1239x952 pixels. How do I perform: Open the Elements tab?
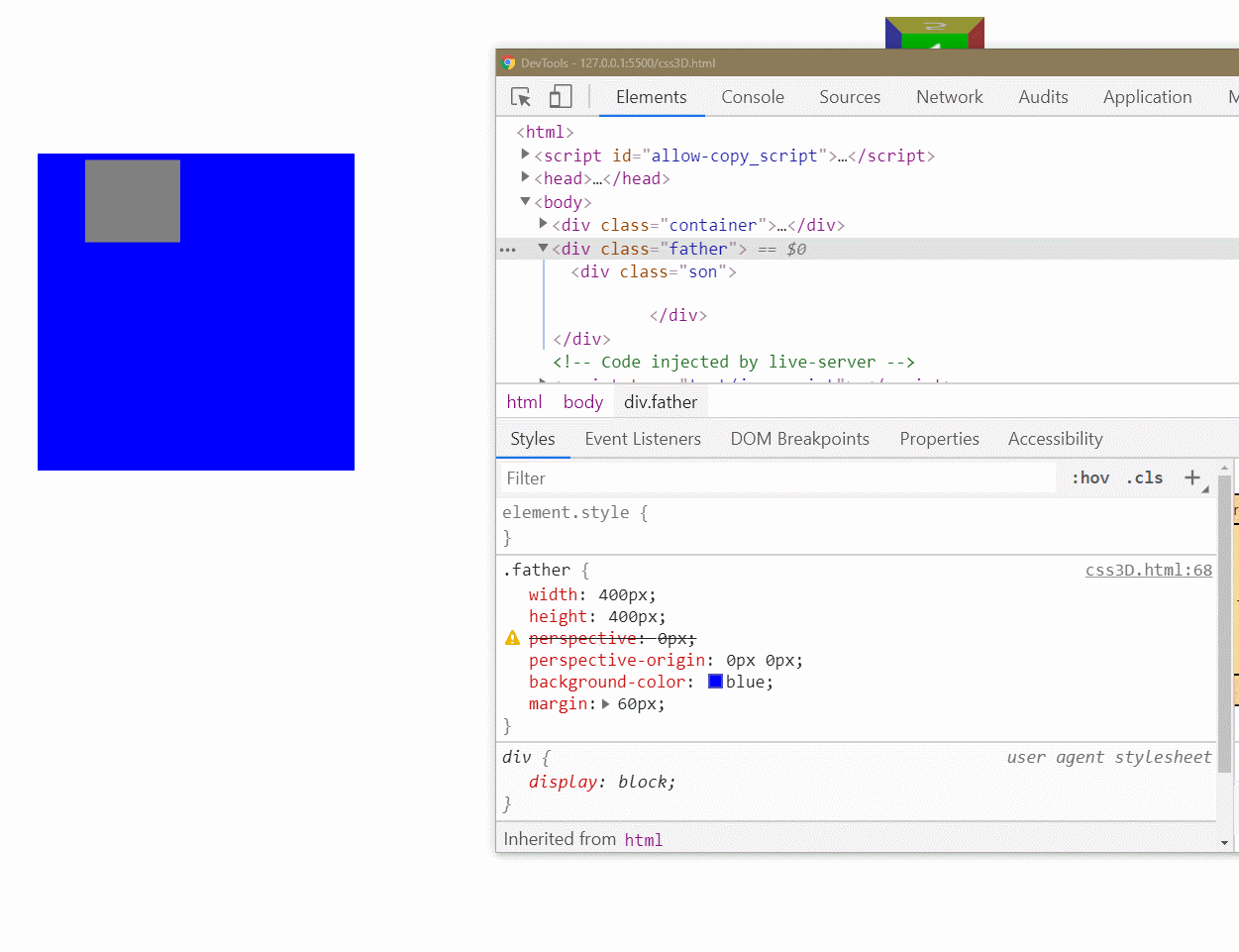(x=651, y=97)
